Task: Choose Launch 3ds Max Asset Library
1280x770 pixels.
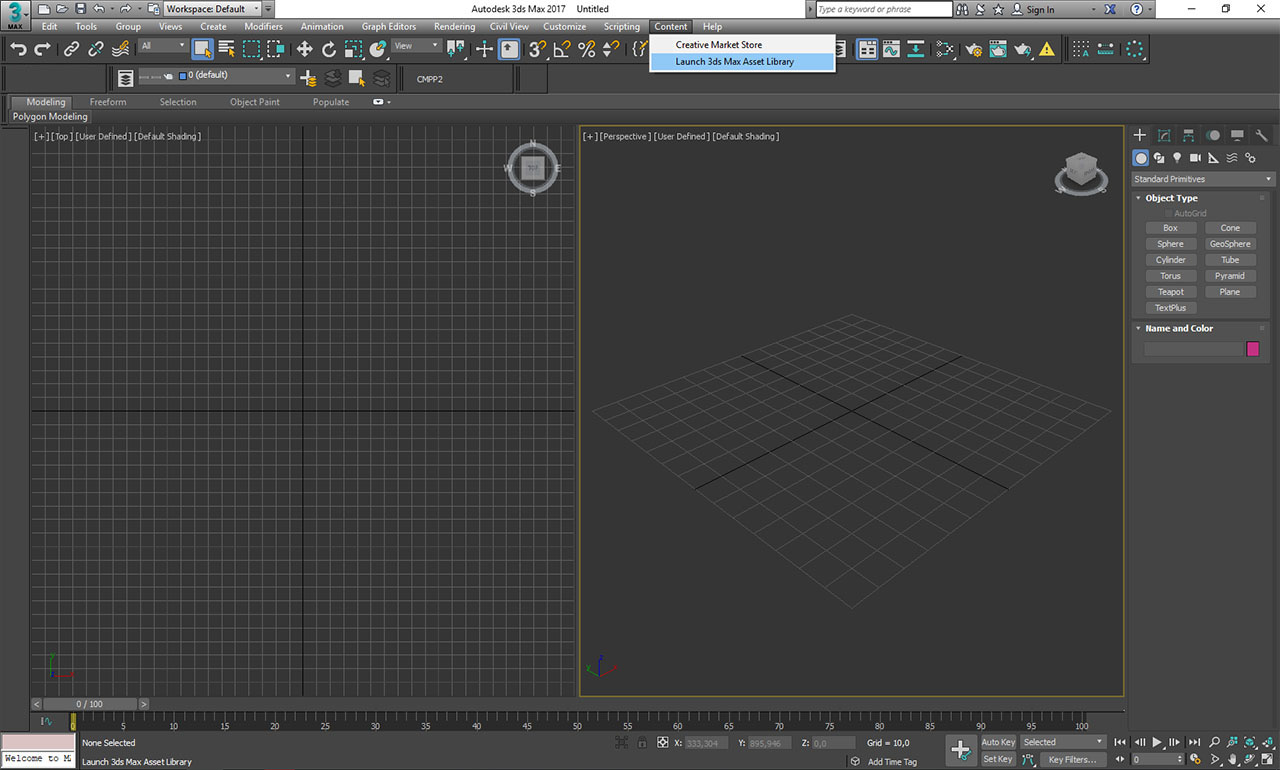Action: click(x=742, y=62)
